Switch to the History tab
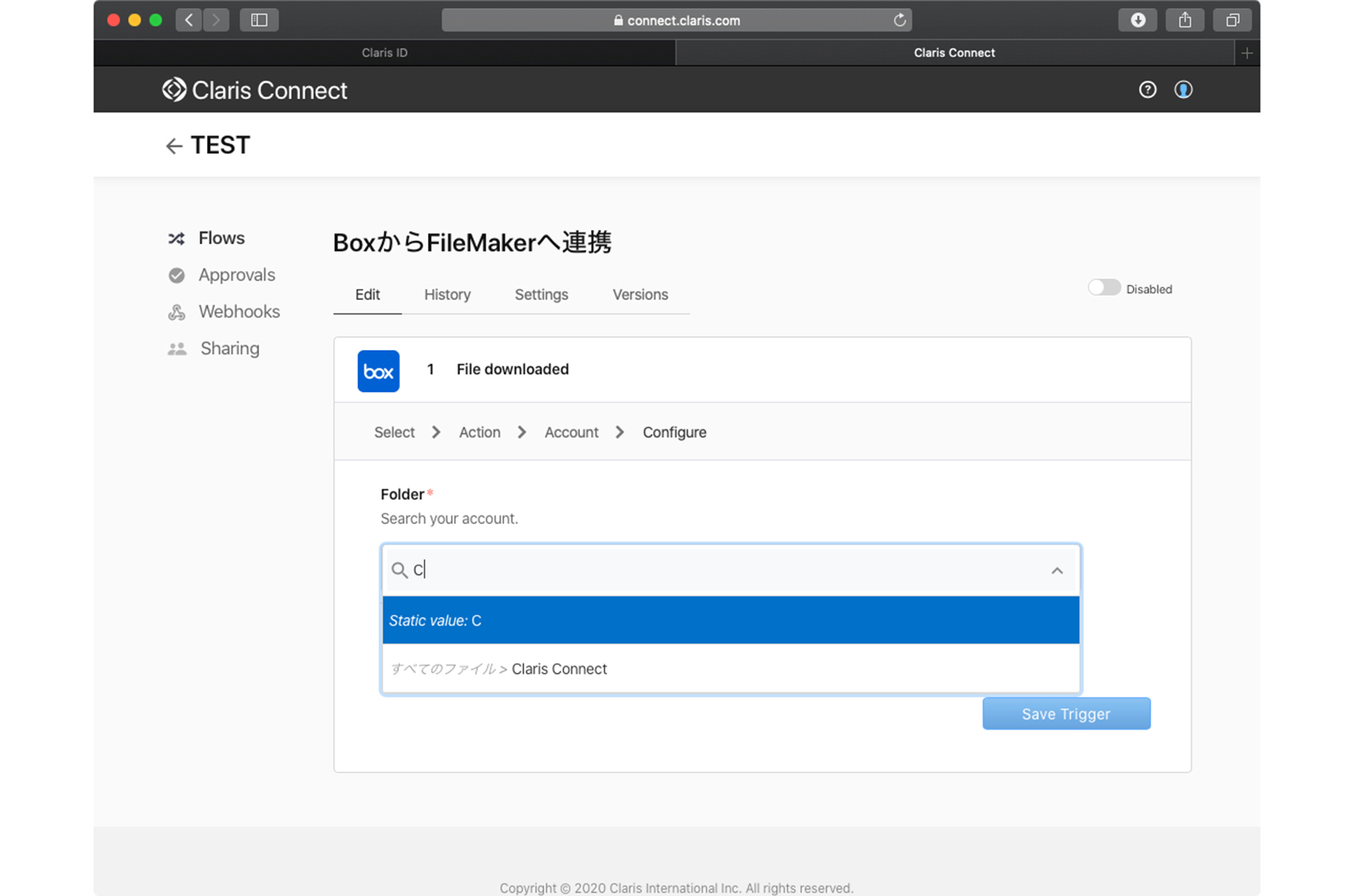The height and width of the screenshot is (896, 1353). 447,295
